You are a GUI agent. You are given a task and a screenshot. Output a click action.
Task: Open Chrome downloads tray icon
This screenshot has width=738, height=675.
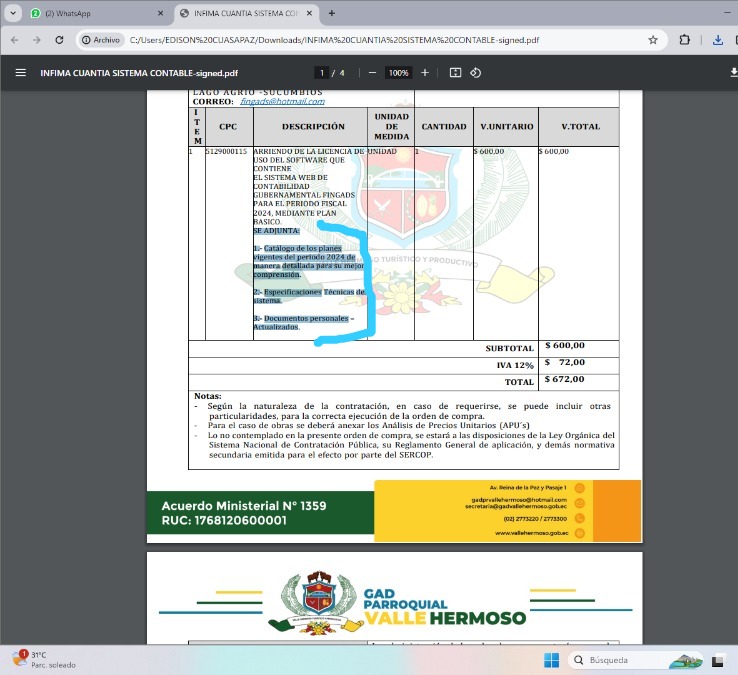(718, 40)
